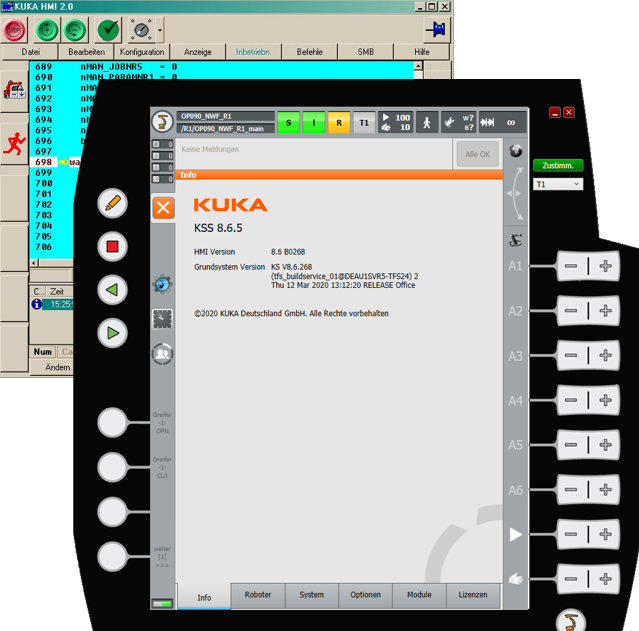
Task: Click the Zustimm. enabling button
Action: [558, 165]
